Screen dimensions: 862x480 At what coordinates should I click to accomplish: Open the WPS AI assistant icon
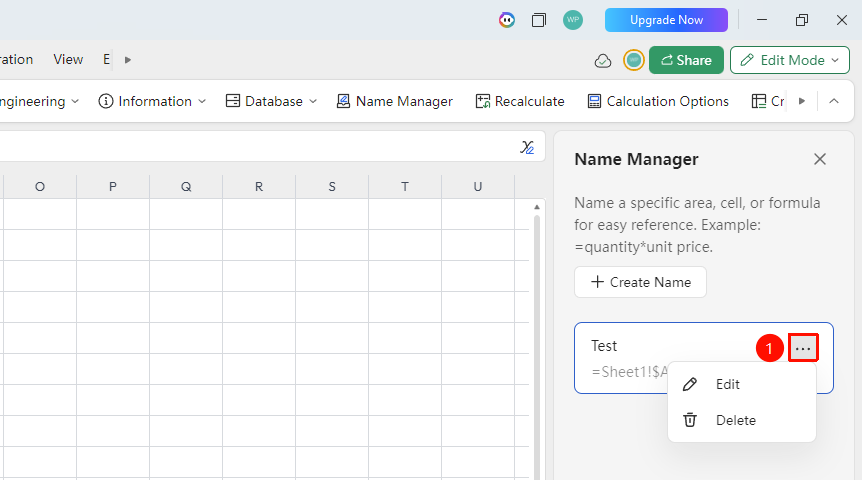[x=506, y=20]
